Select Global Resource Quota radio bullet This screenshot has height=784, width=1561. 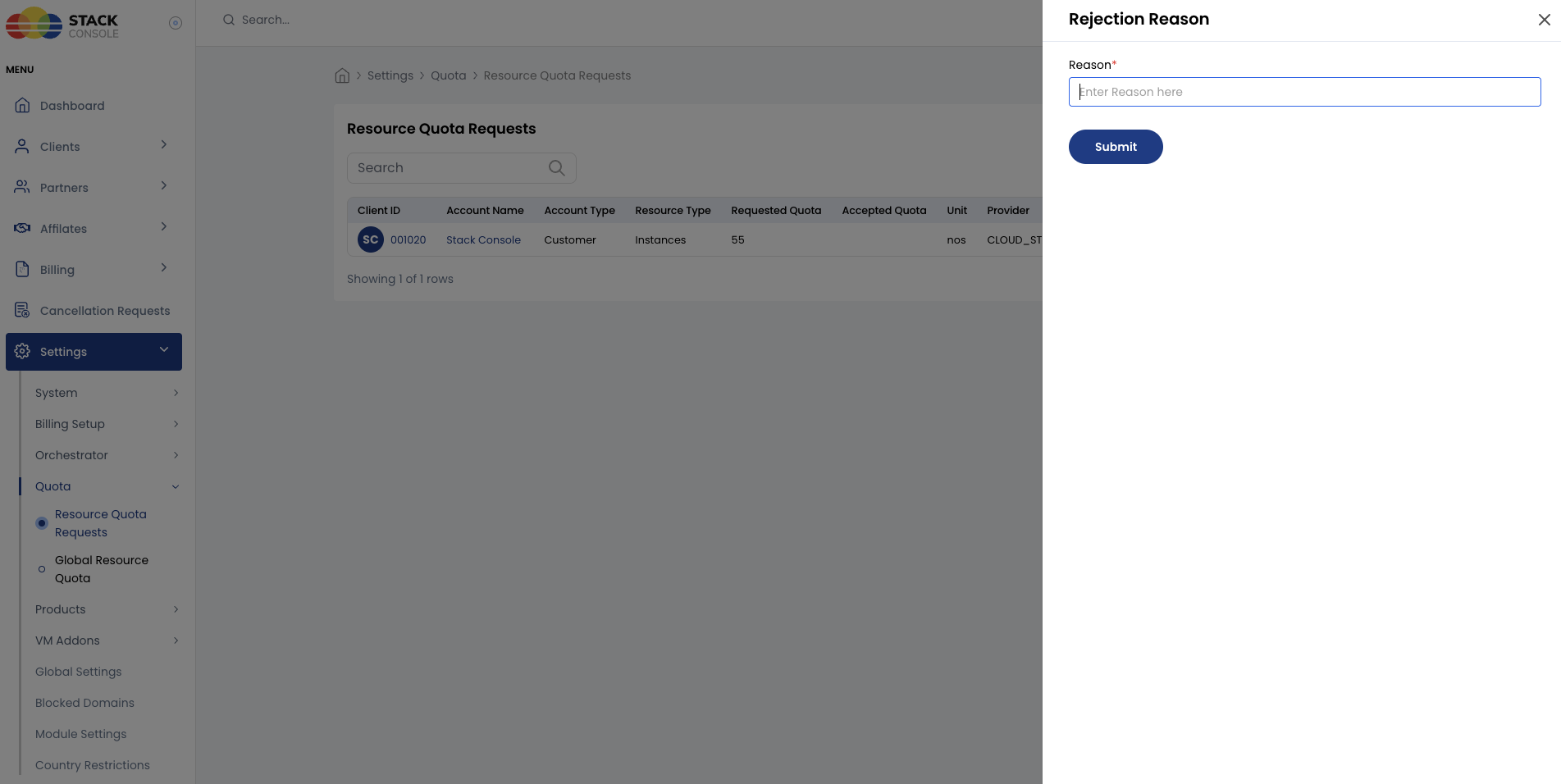(42, 569)
